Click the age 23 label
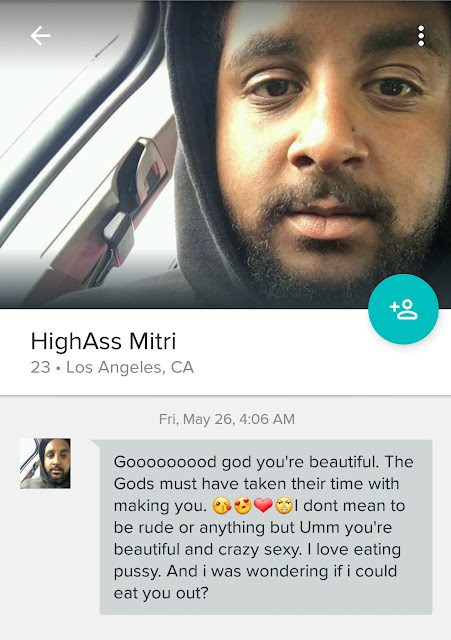The image size is (451, 640). pyautogui.click(x=40, y=367)
